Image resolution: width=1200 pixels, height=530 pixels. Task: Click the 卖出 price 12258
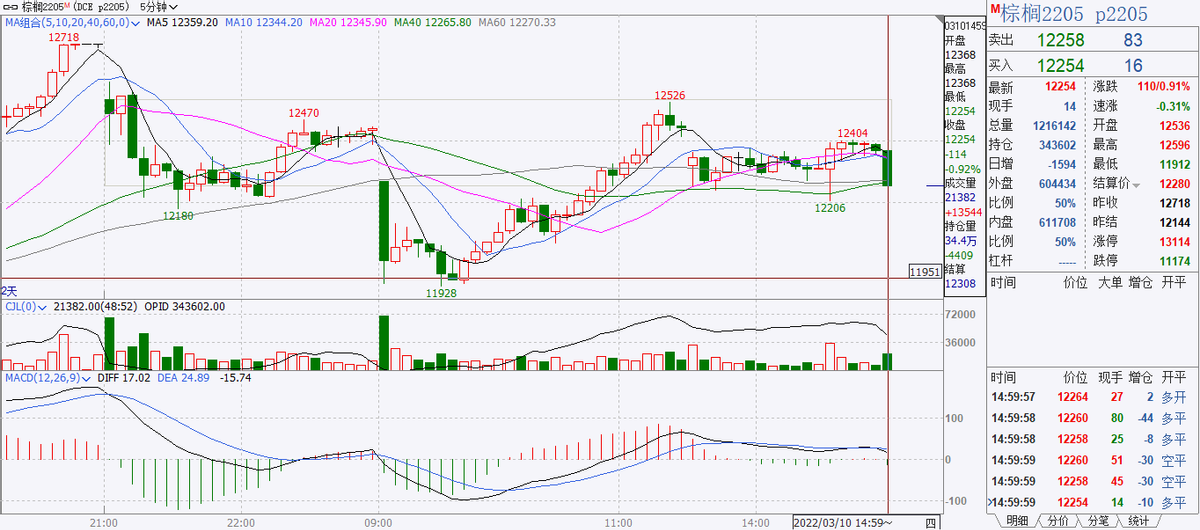coord(1060,41)
